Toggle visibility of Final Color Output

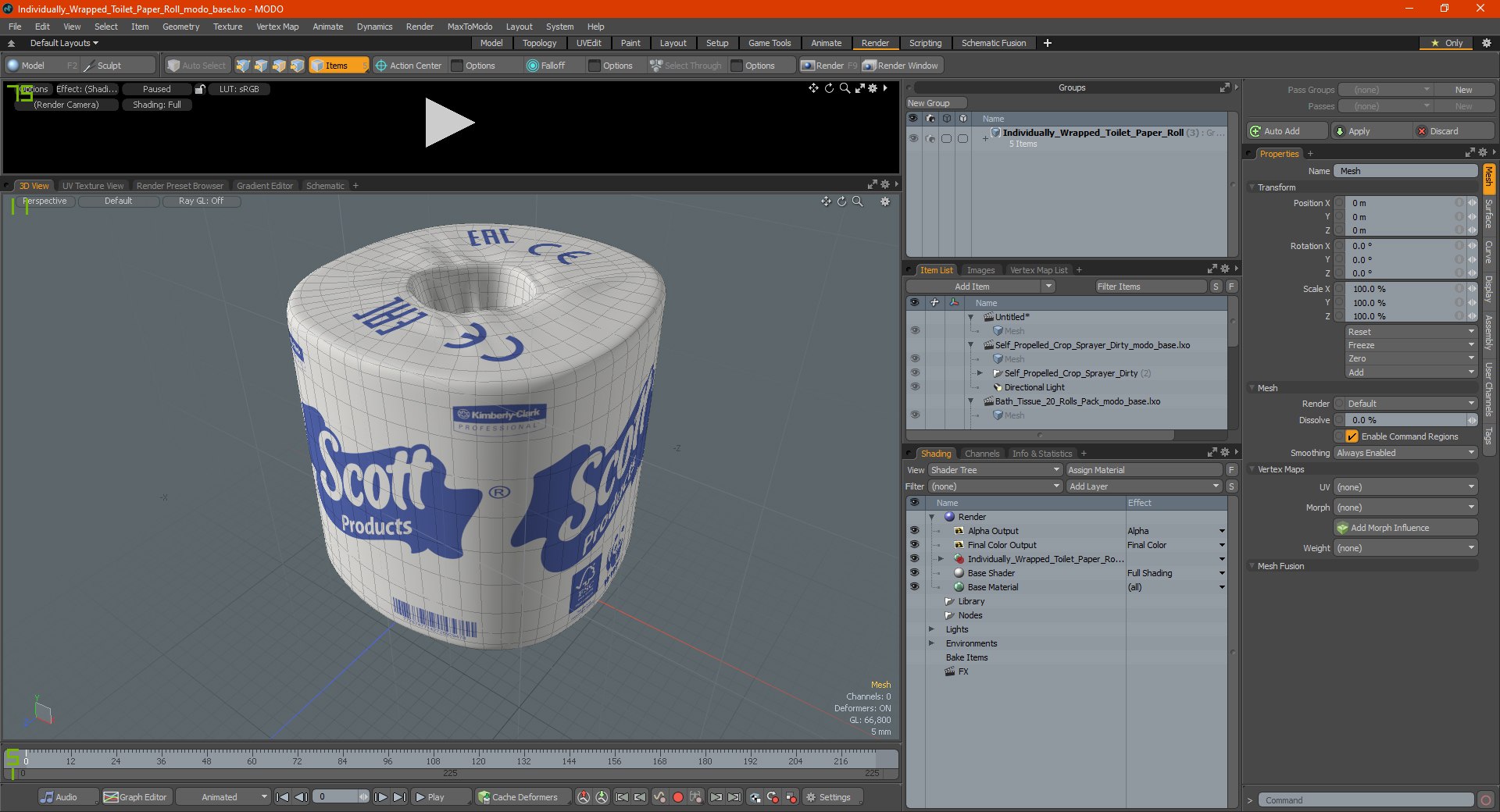914,545
